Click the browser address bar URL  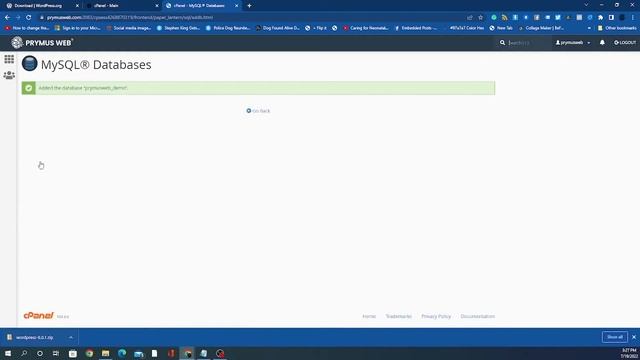click(x=130, y=18)
